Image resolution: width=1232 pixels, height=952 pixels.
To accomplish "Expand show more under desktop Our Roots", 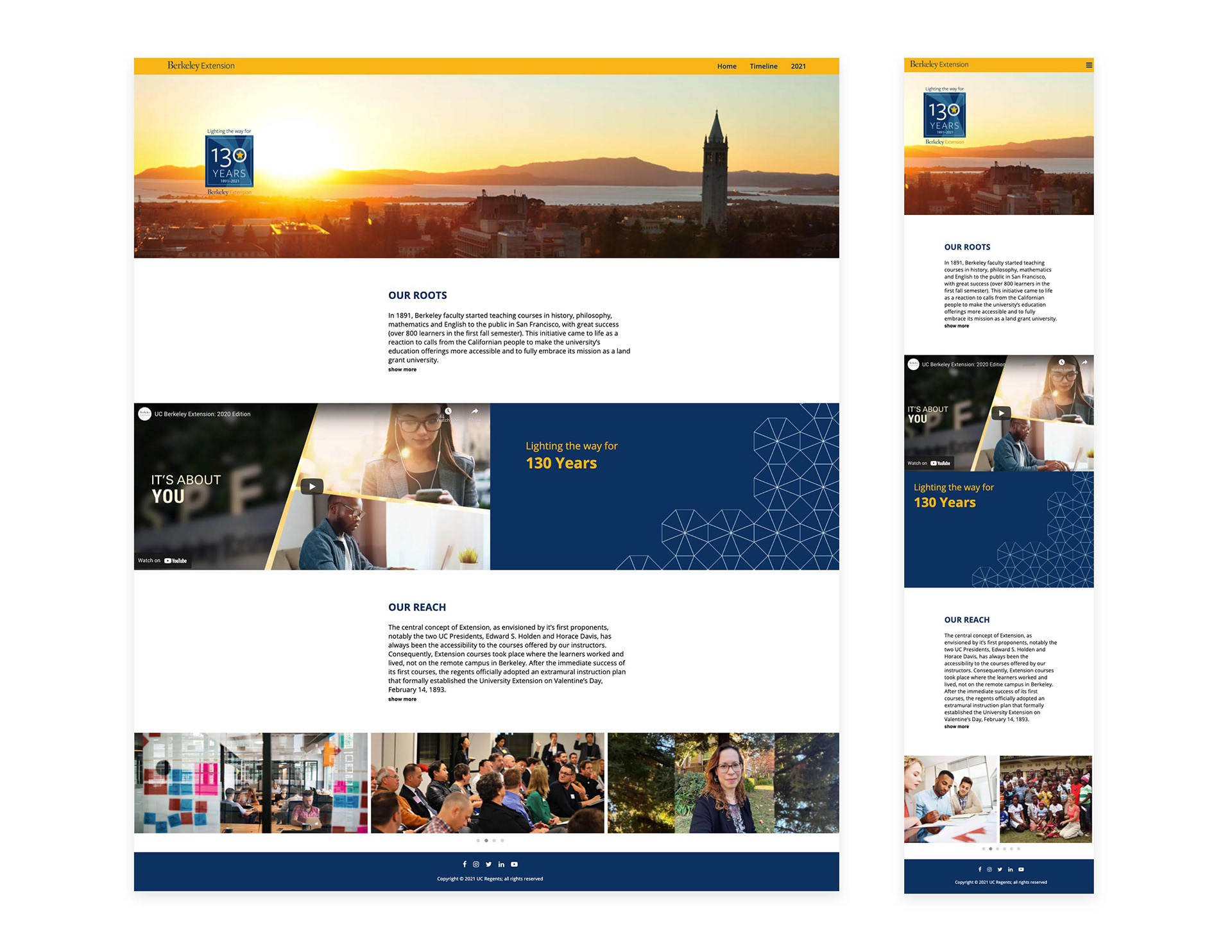I will (402, 370).
